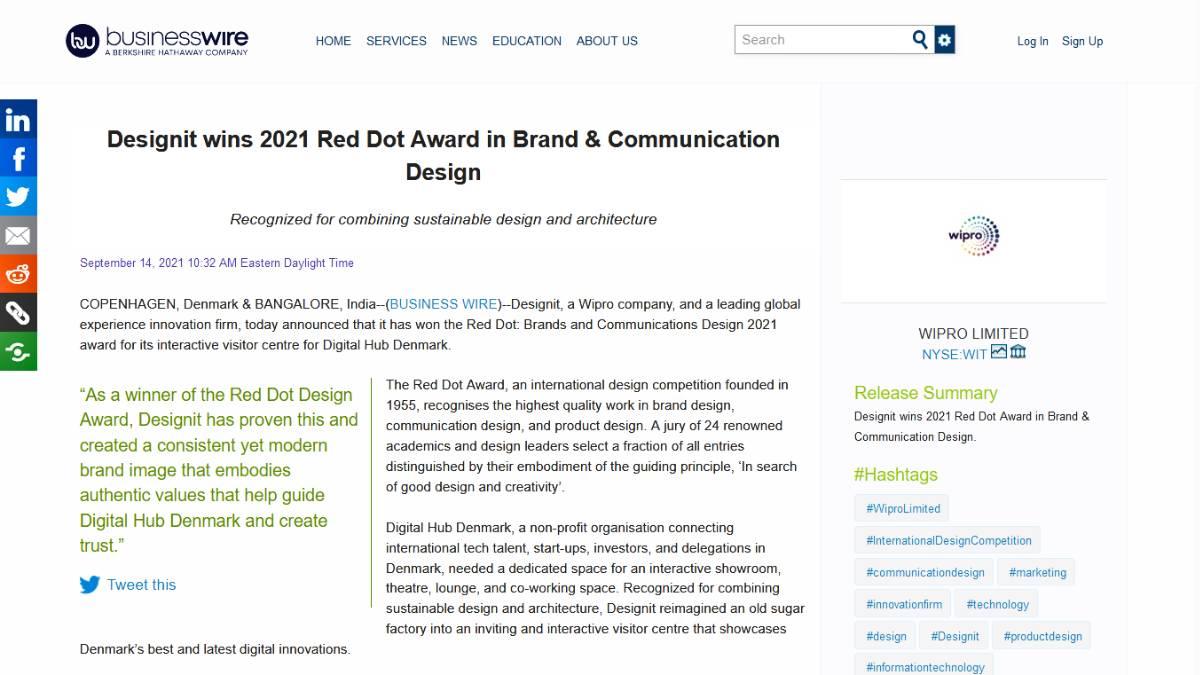Share the article on LinkedIn
The width and height of the screenshot is (1200, 675).
tap(18, 119)
